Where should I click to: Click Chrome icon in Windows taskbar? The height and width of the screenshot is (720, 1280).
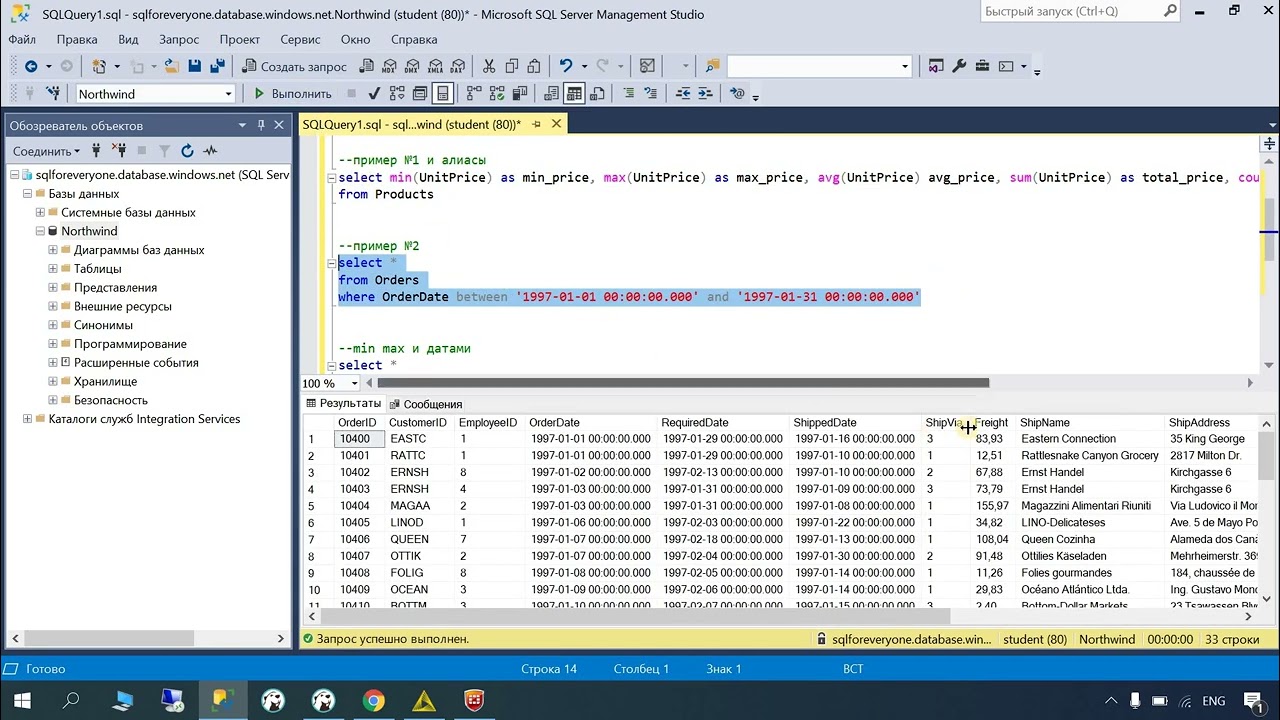pos(373,700)
